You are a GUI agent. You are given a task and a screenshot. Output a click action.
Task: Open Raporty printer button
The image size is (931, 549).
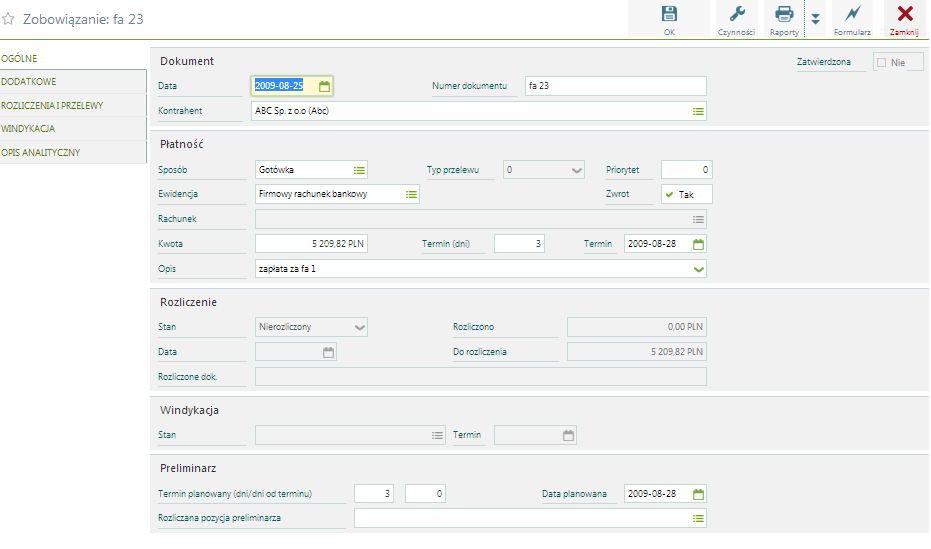[784, 20]
